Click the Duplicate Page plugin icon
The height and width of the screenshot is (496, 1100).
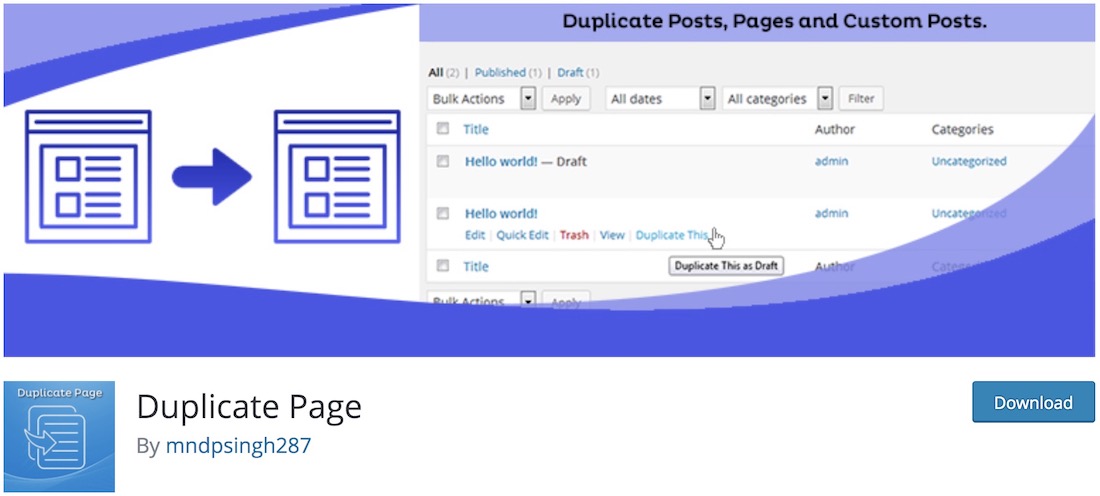[60, 436]
